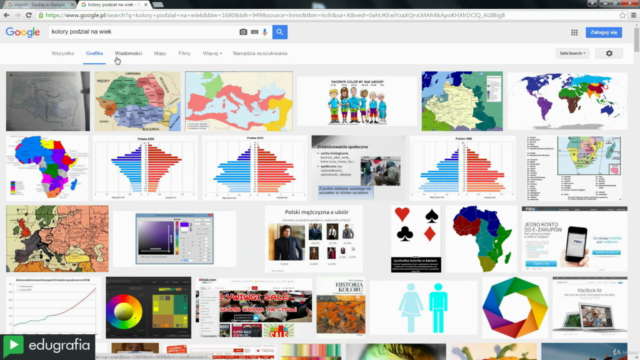640x360 pixels.
Task: Click the Zaloguj się button
Action: (x=604, y=32)
